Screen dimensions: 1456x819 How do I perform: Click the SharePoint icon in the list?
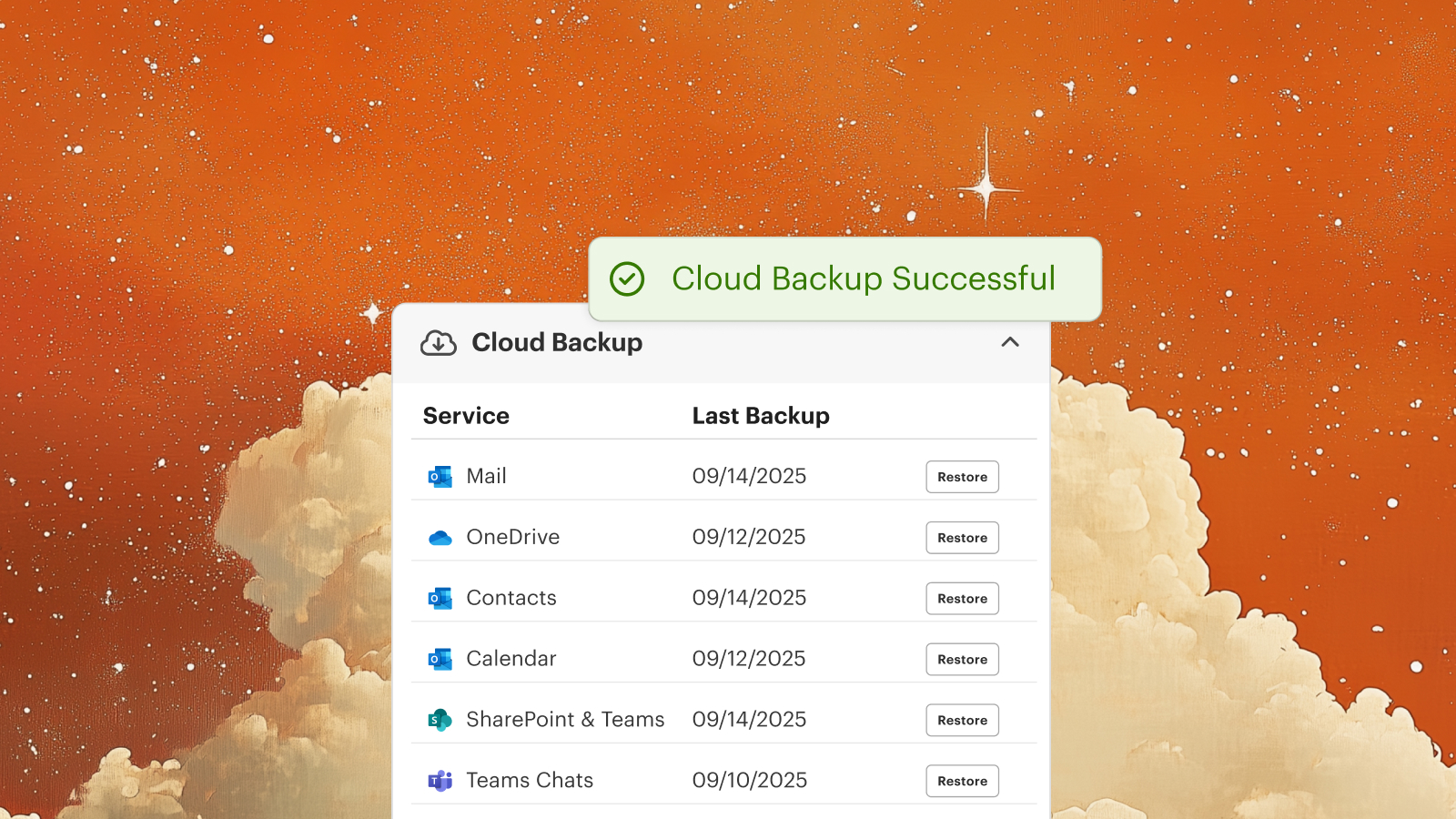pyautogui.click(x=440, y=721)
